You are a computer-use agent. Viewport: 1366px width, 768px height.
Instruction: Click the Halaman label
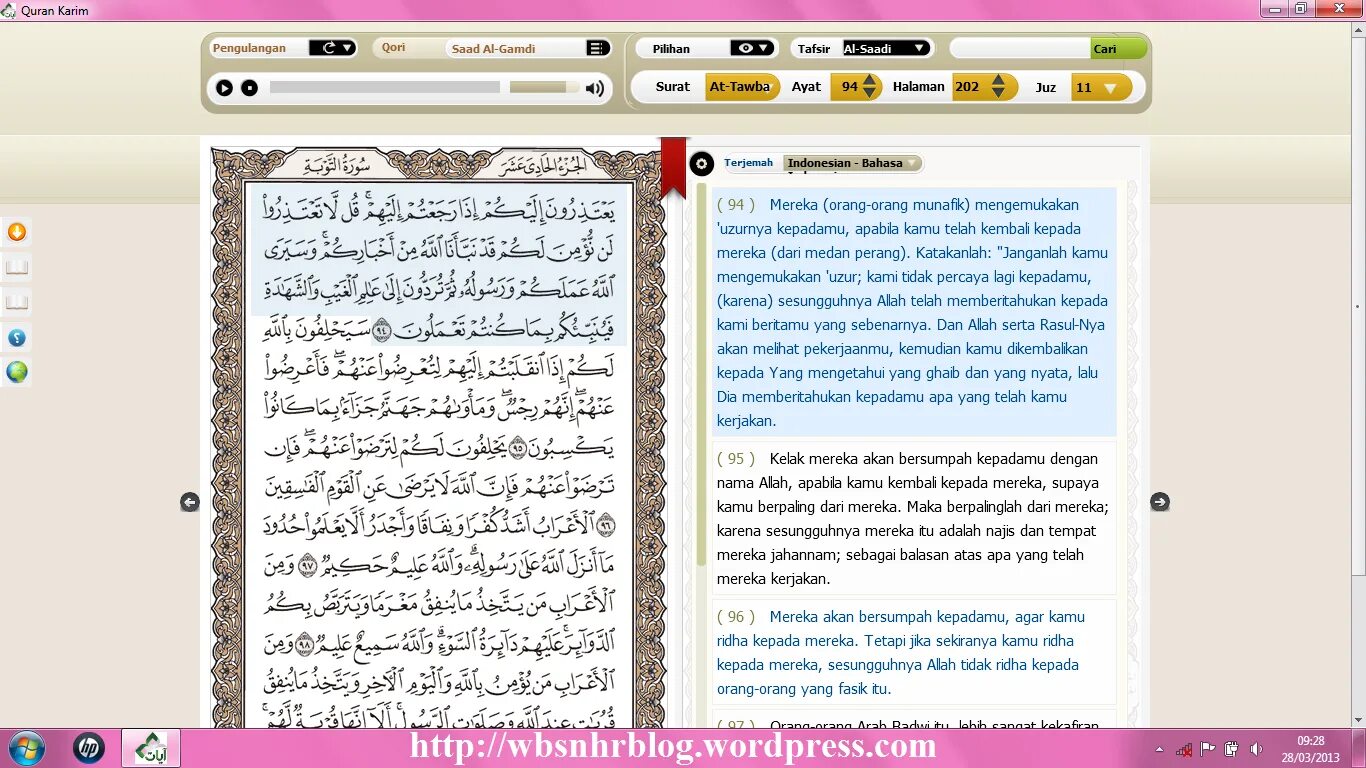(919, 87)
